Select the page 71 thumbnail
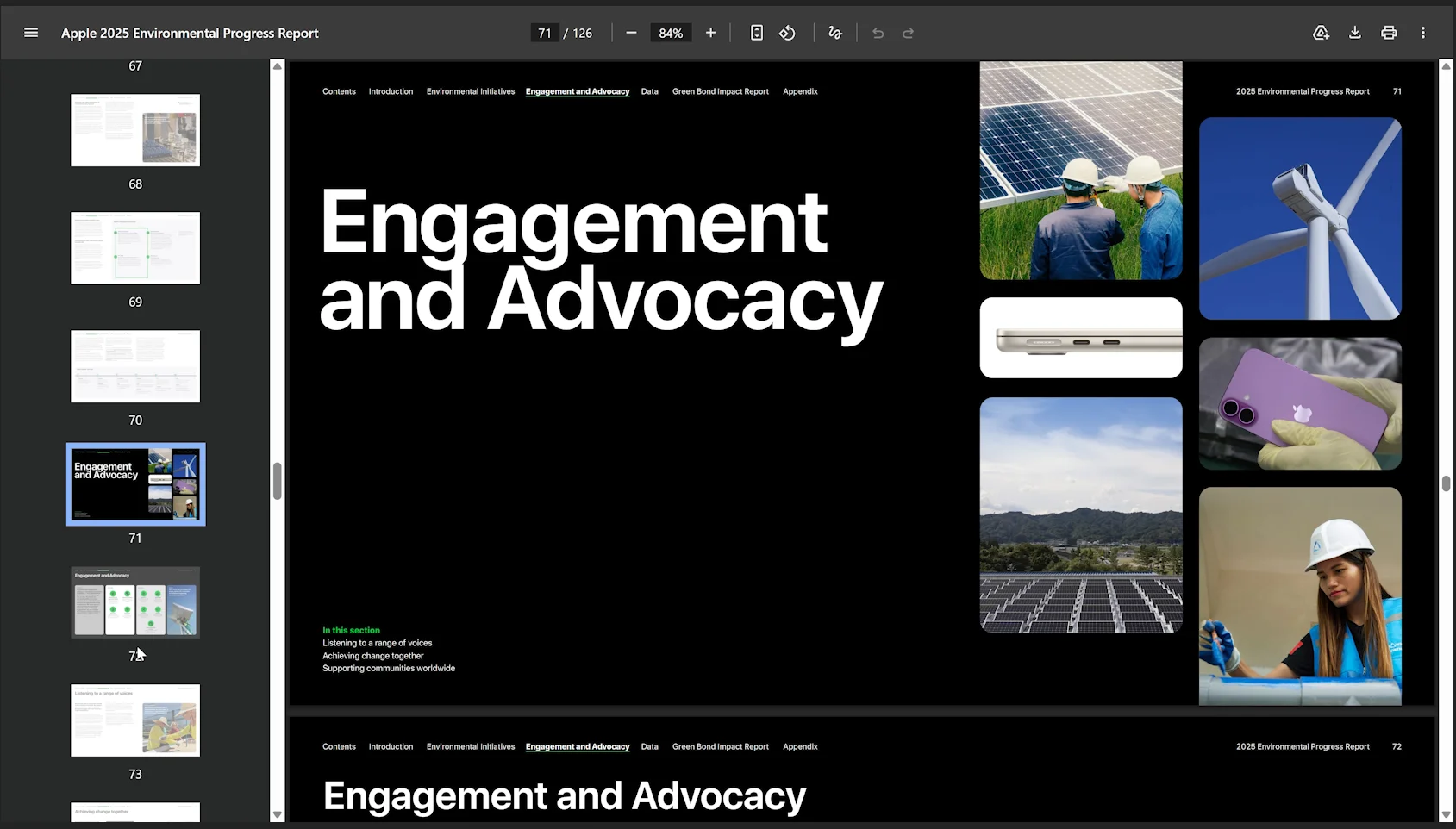 (135, 484)
